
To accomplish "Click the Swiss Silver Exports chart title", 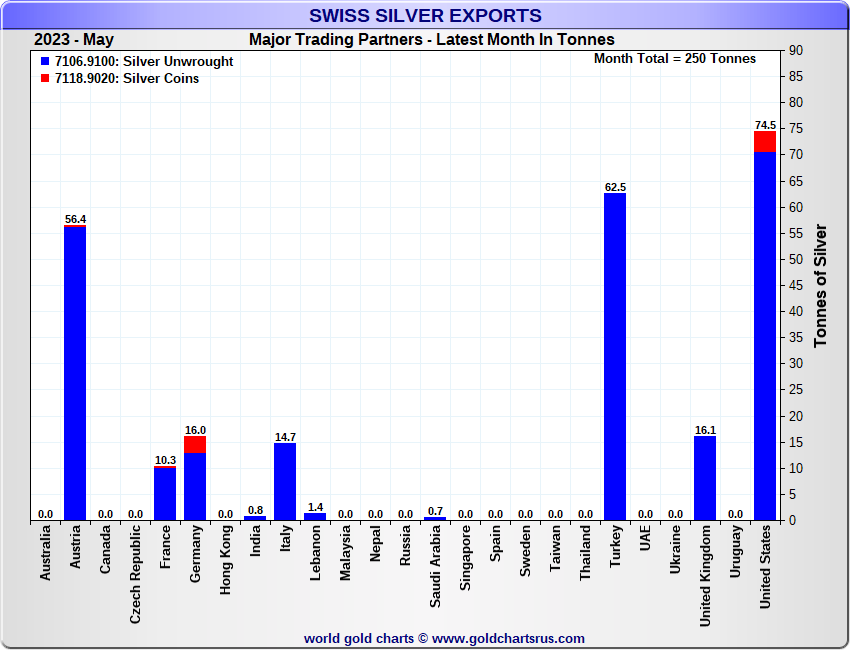I will click(x=425, y=16).
